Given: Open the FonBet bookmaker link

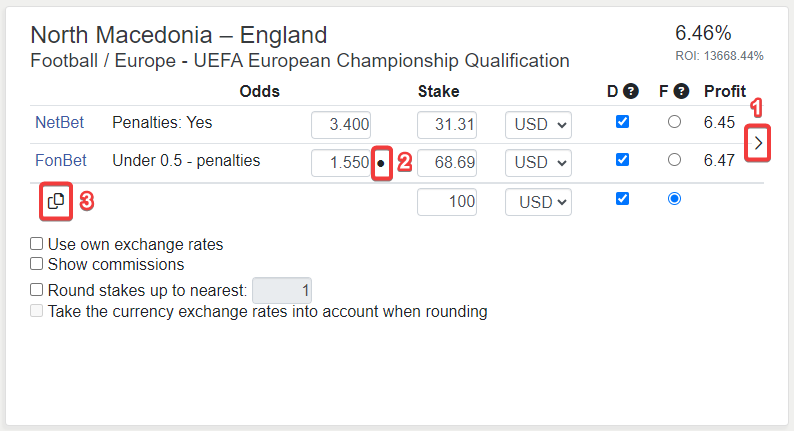Looking at the screenshot, I should tap(61, 161).
